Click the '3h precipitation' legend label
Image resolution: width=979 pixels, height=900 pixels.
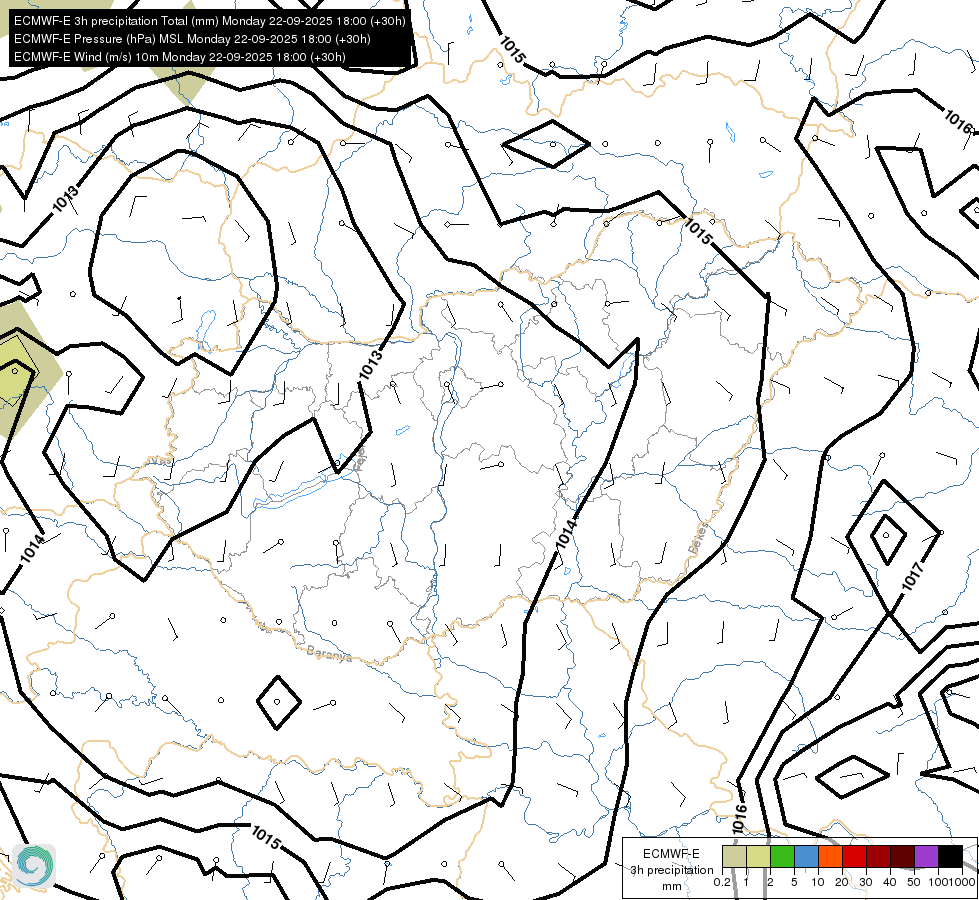click(671, 870)
